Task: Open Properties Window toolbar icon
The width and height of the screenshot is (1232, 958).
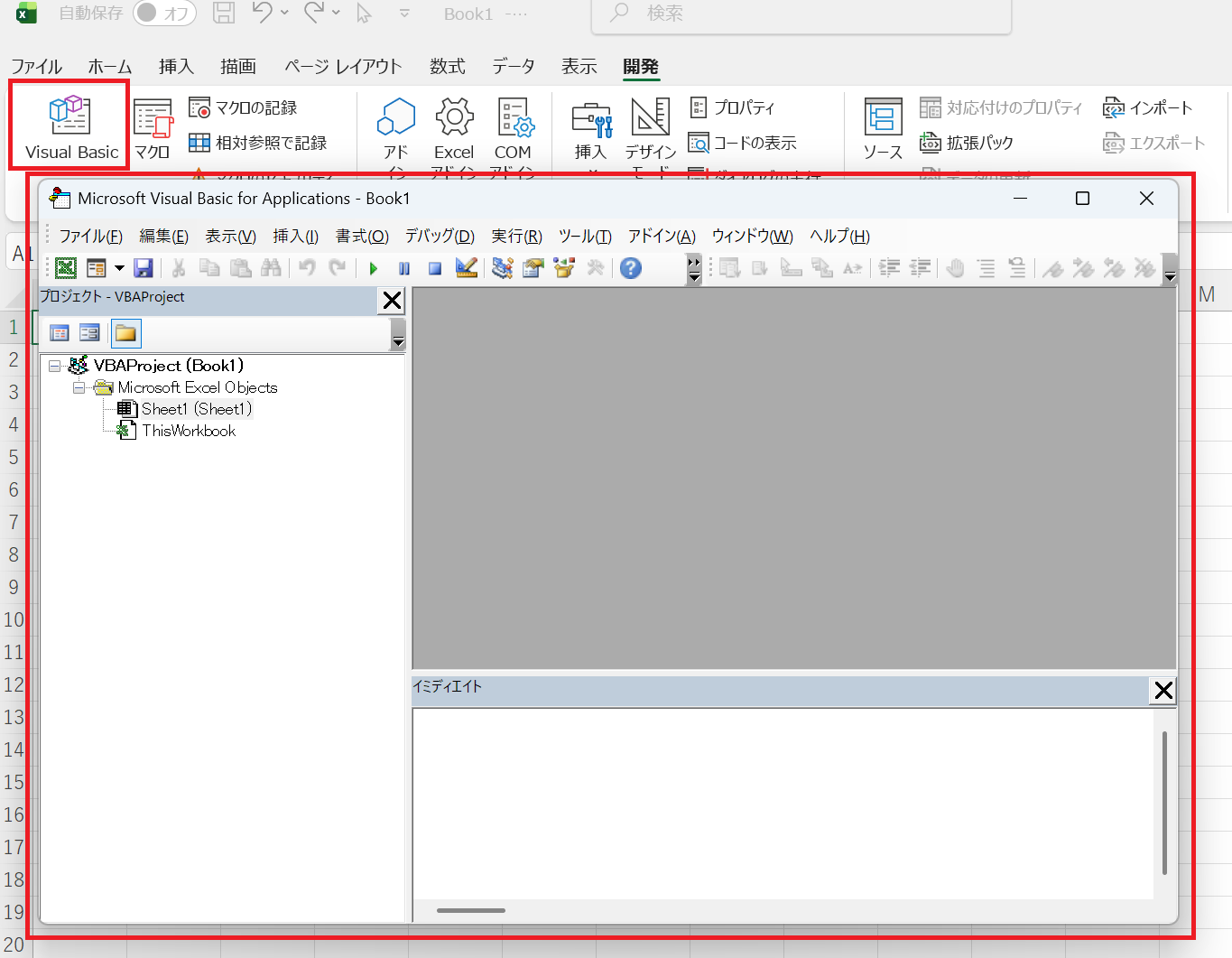Action: pyautogui.click(x=533, y=268)
